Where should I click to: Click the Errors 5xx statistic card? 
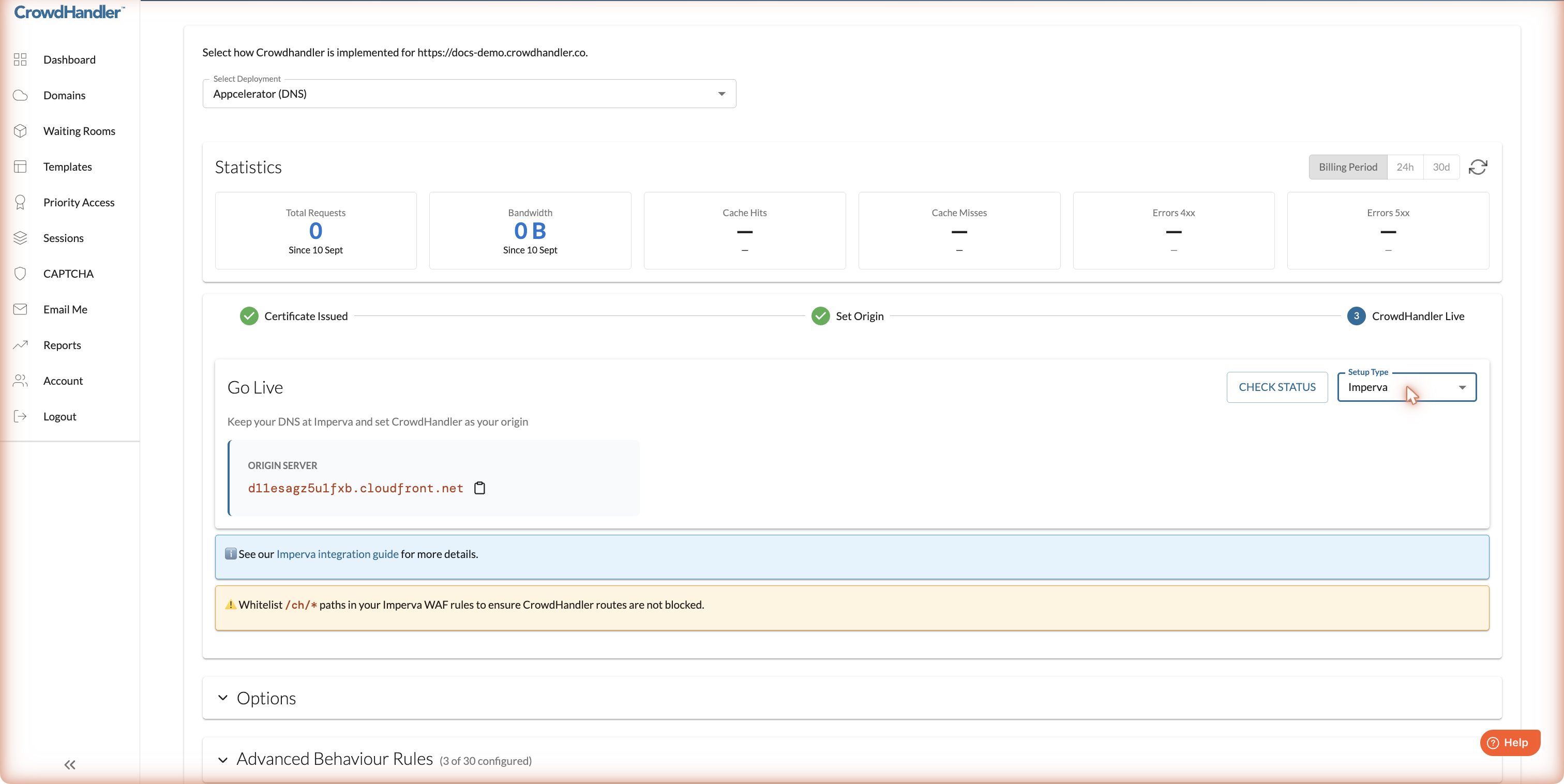[1388, 231]
